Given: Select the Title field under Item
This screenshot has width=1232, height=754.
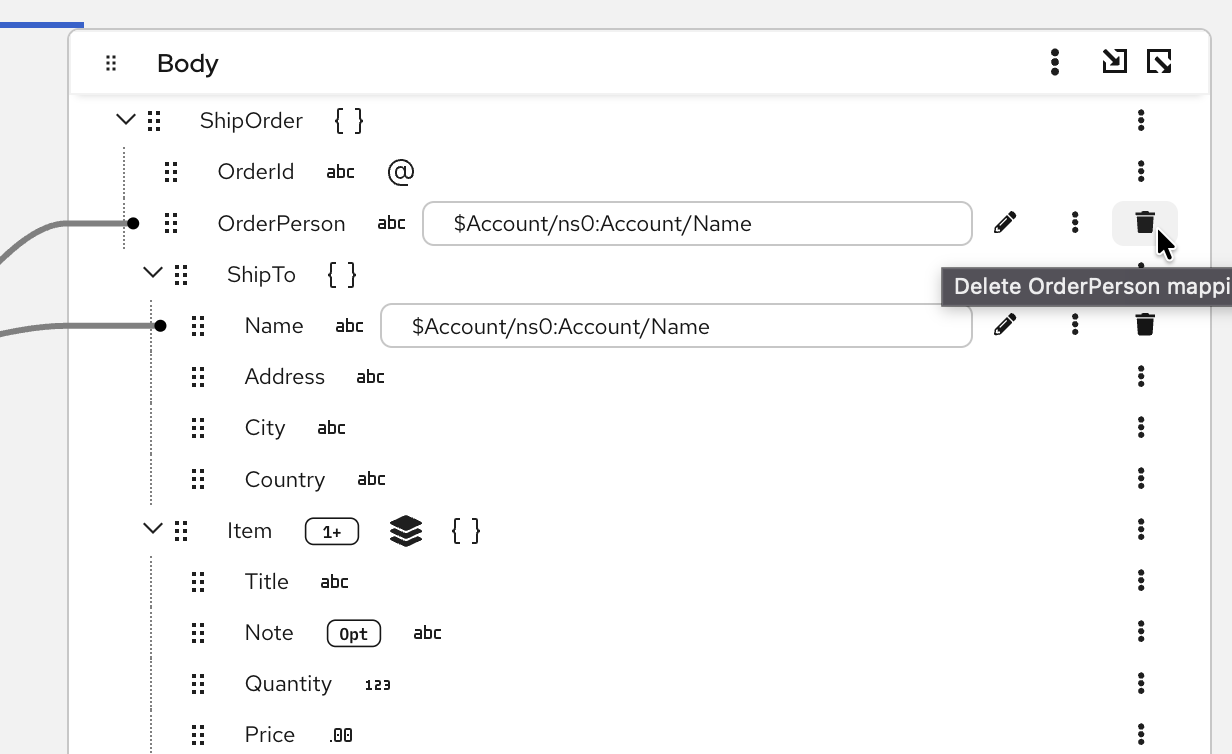Looking at the screenshot, I should click(266, 582).
